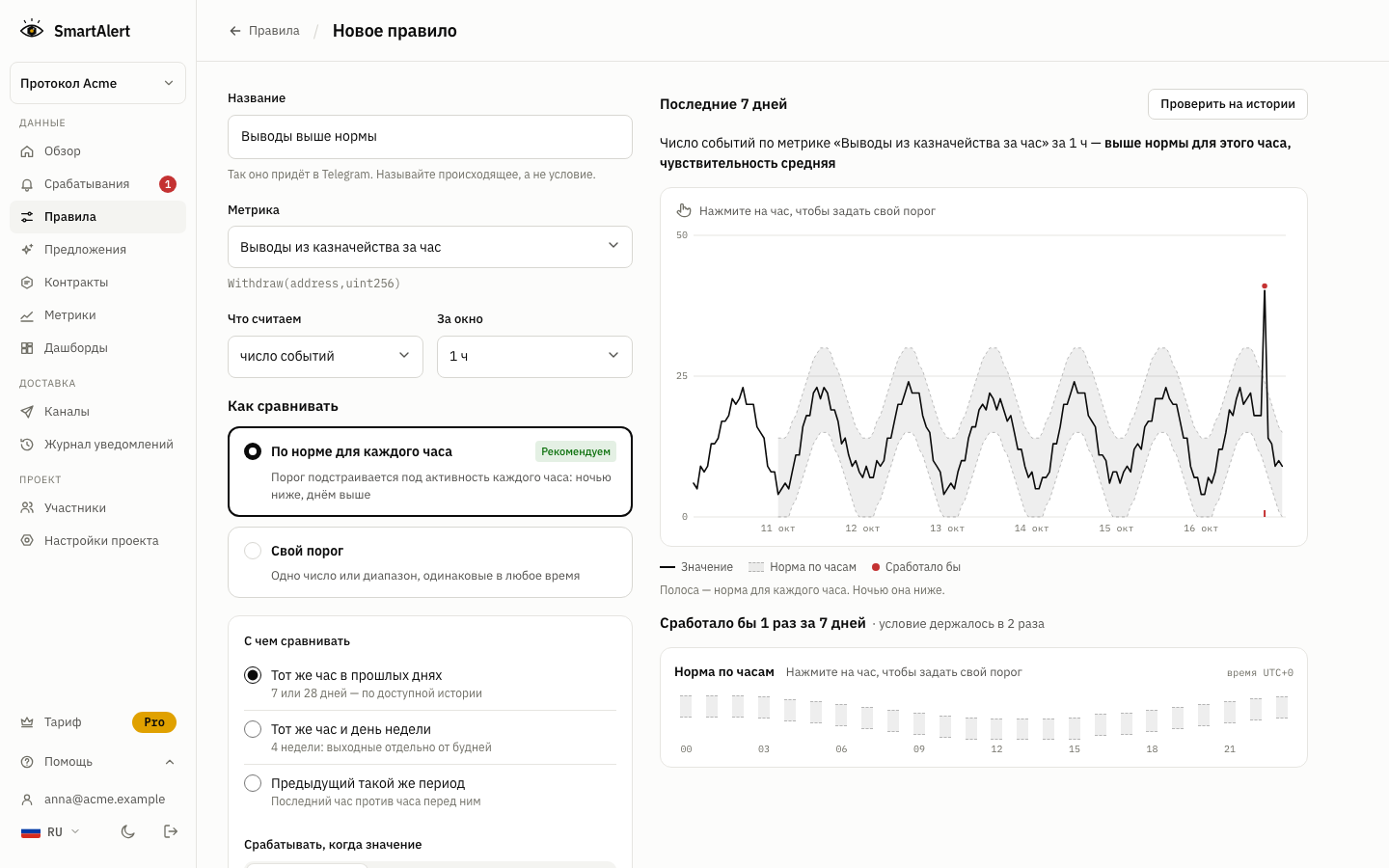Click the «Проверить на истории» button
The height and width of the screenshot is (868, 1389).
[x=1228, y=104]
